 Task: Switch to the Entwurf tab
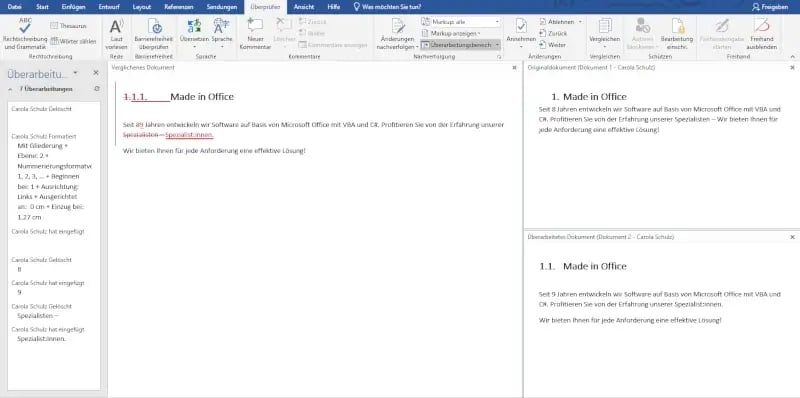(109, 7)
